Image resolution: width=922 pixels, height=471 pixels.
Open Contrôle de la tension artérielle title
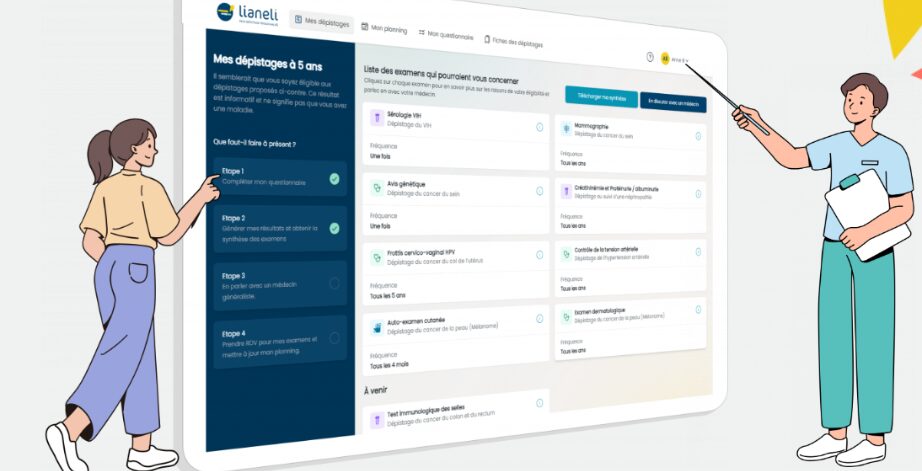pos(606,249)
